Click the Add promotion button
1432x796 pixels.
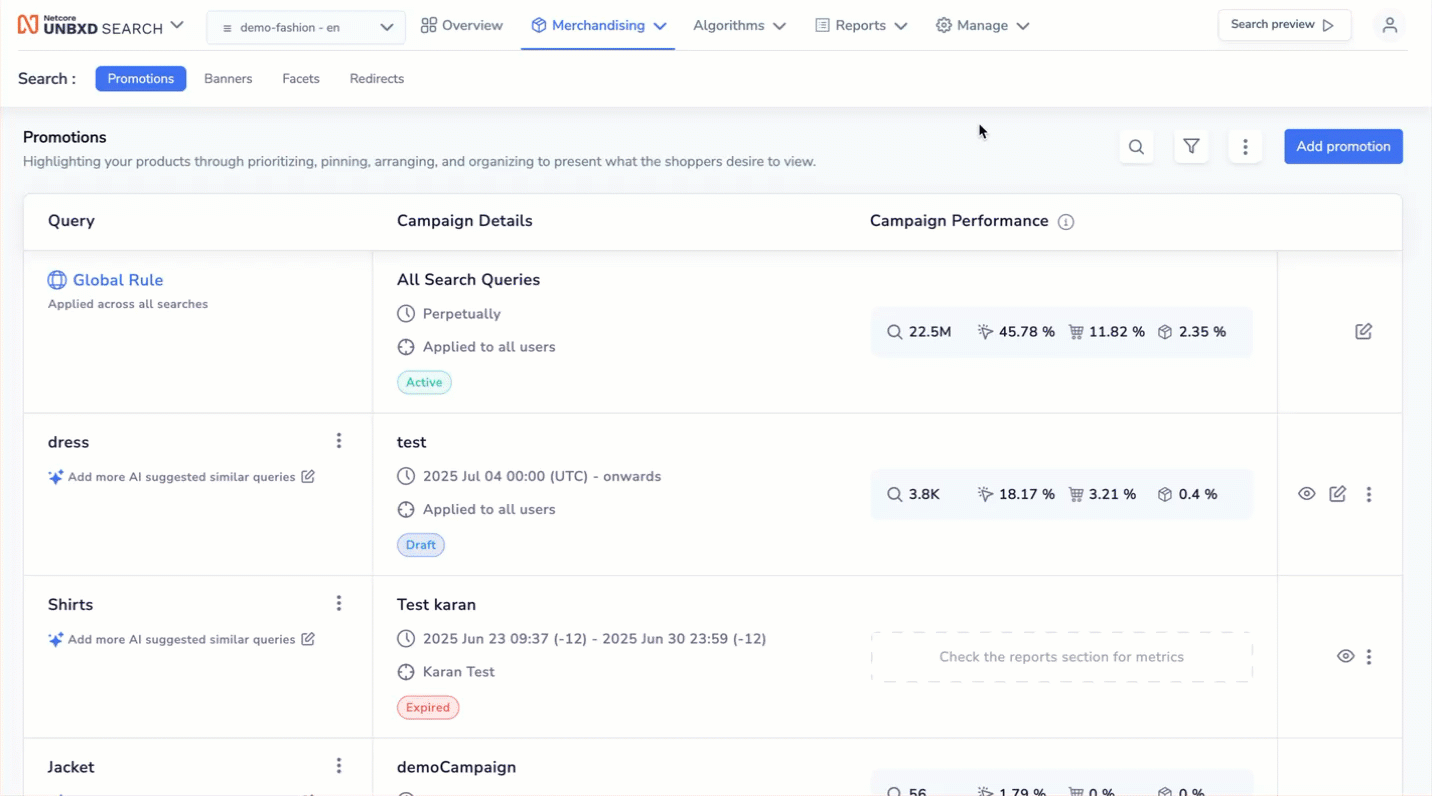click(x=1343, y=146)
